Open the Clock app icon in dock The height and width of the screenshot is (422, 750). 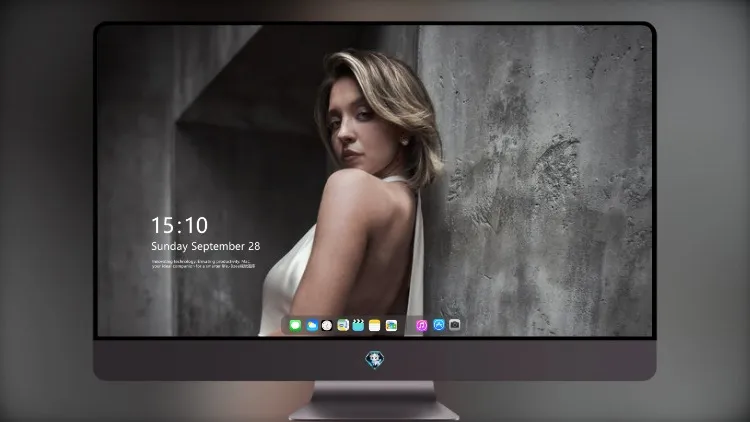coord(327,325)
